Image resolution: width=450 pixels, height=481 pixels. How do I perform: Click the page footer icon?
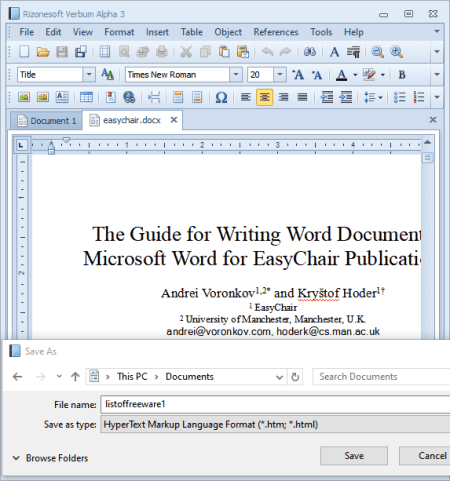tap(197, 97)
